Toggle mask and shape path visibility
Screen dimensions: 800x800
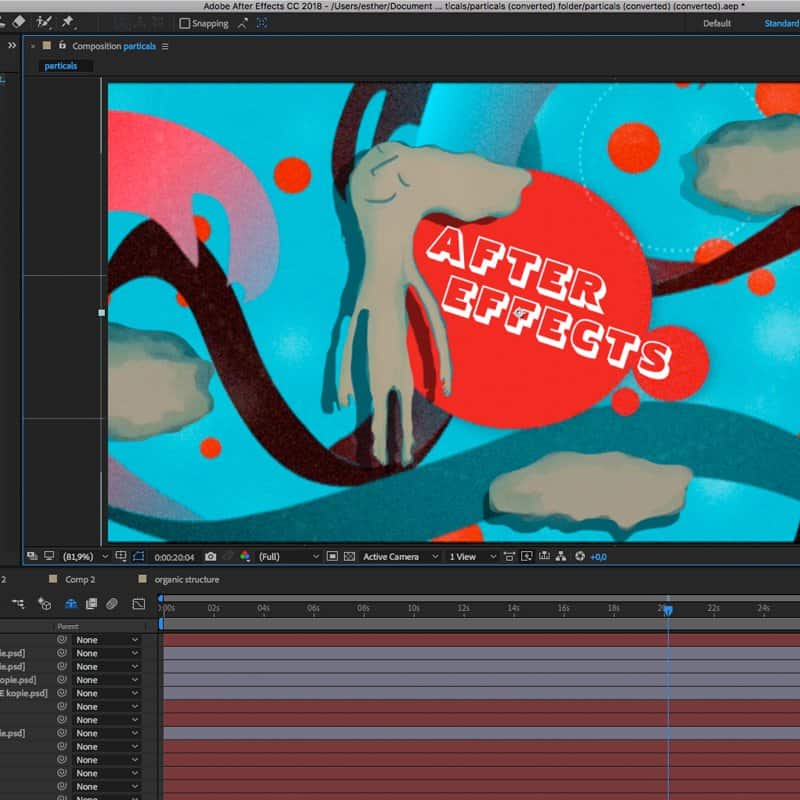click(139, 556)
